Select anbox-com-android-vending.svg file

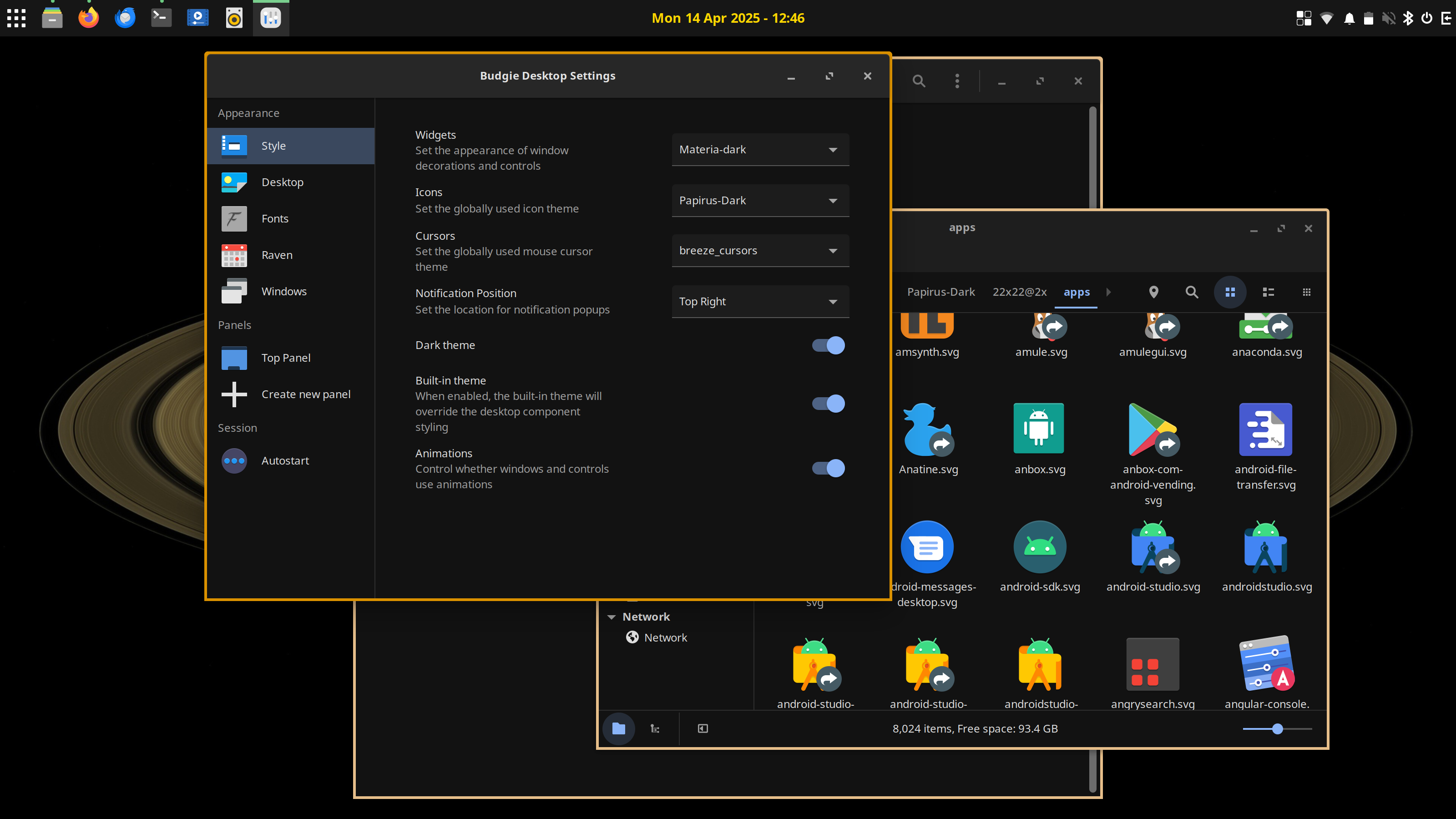1153,454
